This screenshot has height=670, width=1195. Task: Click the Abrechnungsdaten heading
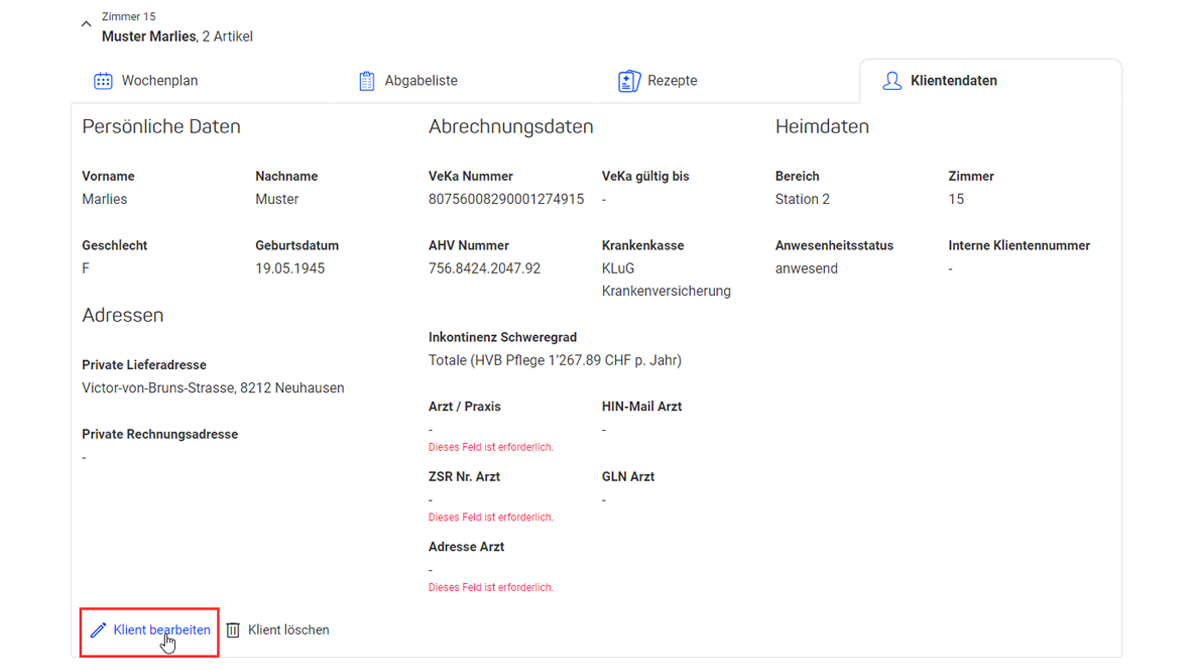click(x=511, y=127)
